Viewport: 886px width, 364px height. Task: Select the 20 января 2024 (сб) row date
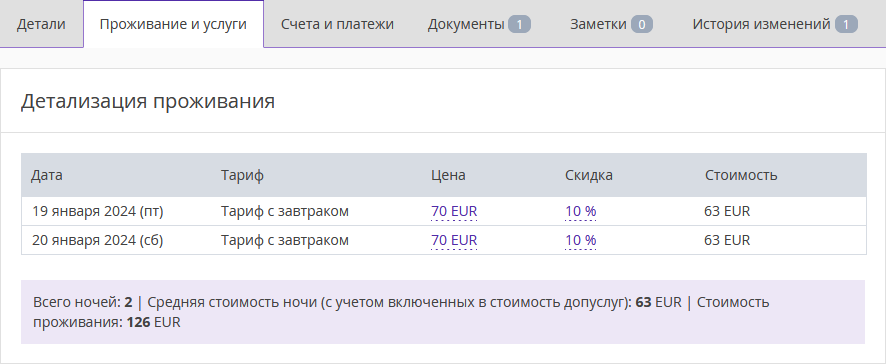pyautogui.click(x=98, y=240)
